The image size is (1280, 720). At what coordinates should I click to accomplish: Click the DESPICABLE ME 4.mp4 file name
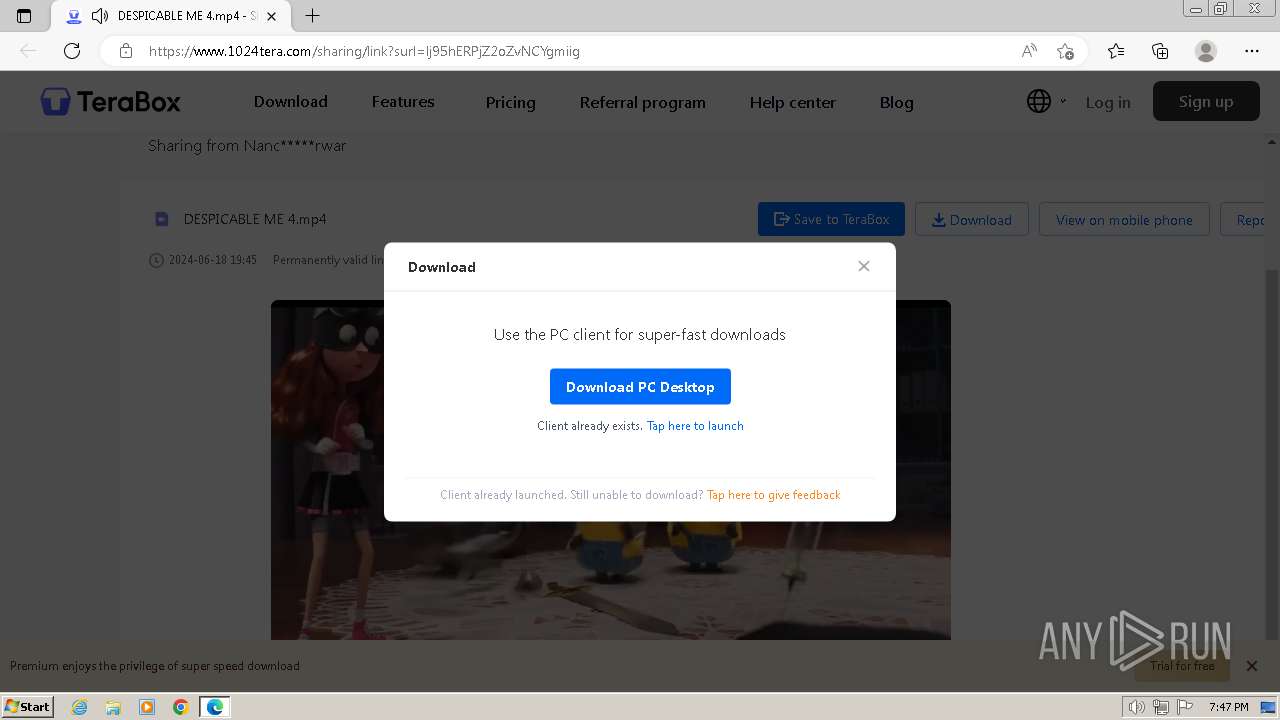(x=255, y=219)
